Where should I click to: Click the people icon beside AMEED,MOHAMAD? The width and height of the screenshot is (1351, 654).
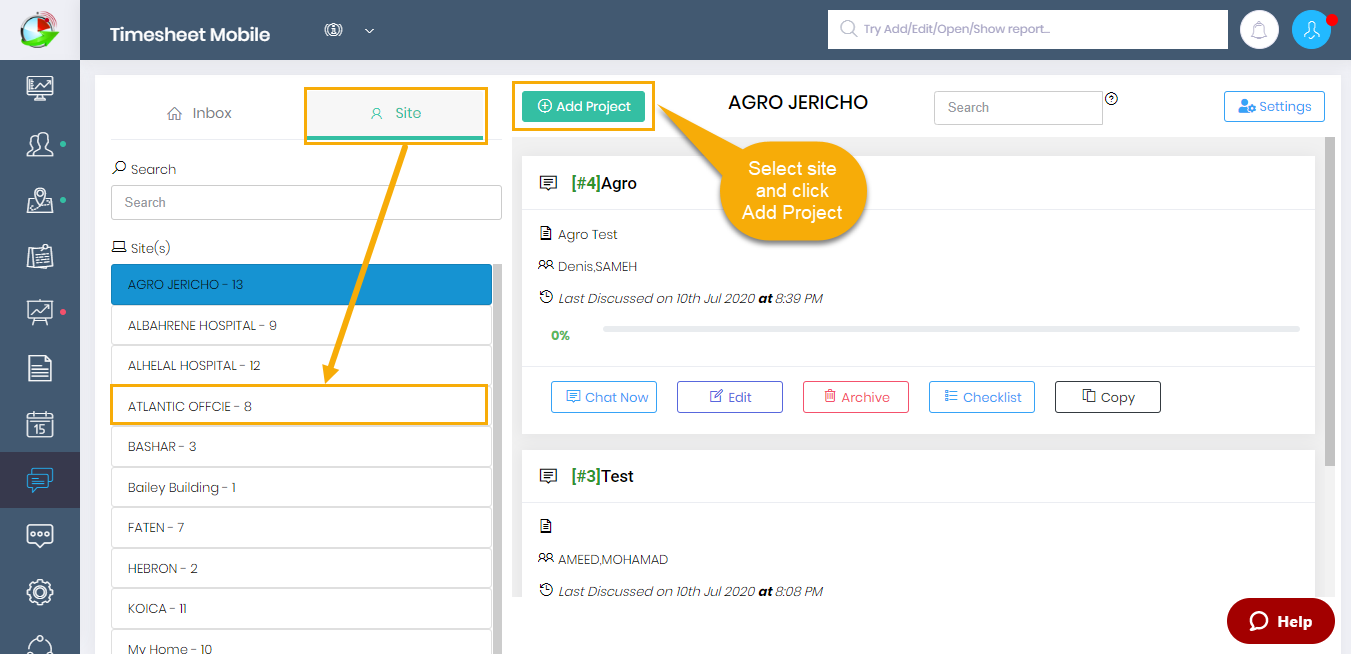(x=545, y=558)
